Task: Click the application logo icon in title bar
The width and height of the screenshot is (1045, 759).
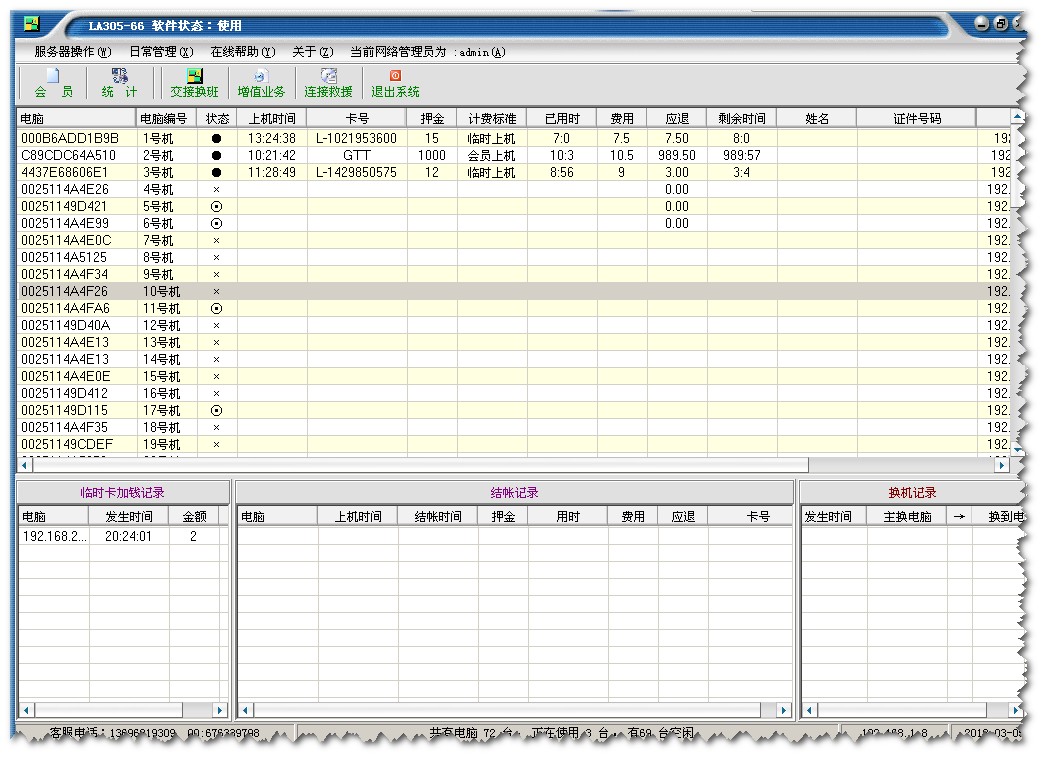Action: tap(32, 25)
